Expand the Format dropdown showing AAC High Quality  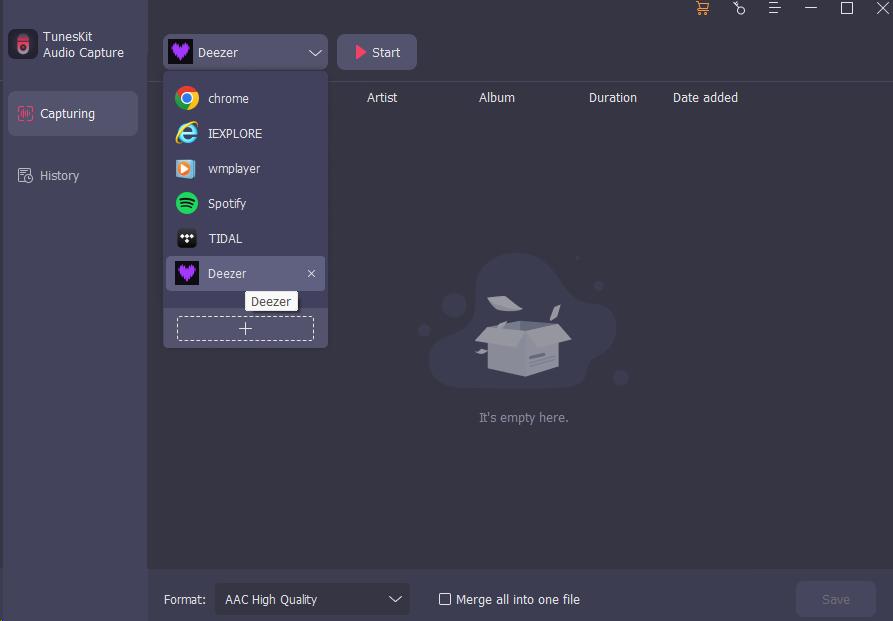click(311, 598)
